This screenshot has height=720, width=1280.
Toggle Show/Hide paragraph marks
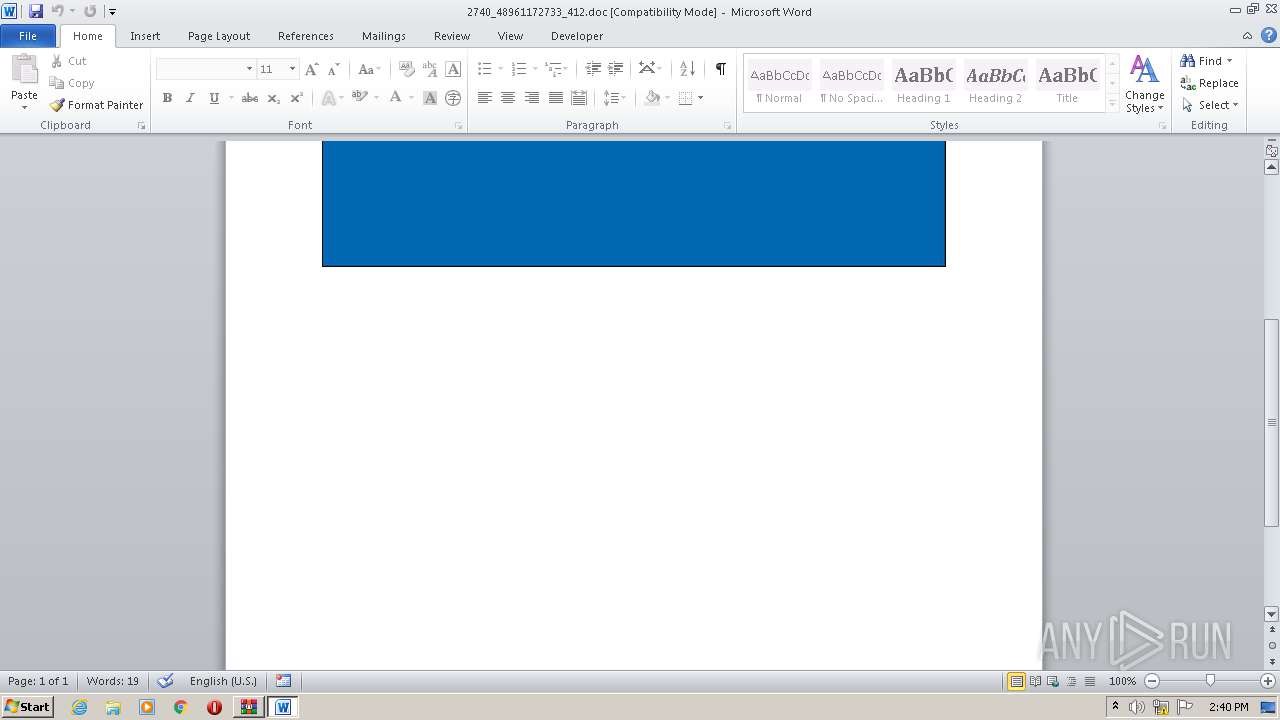pos(720,69)
